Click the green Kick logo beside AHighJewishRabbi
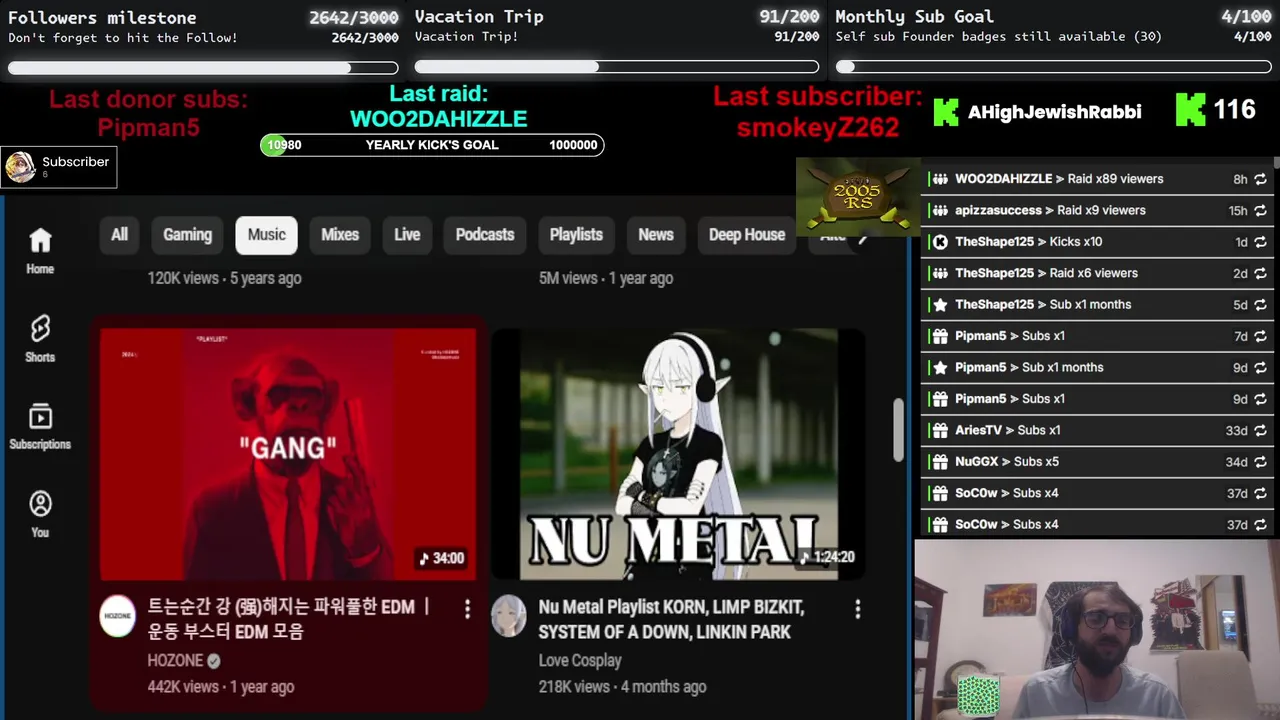This screenshot has width=1280, height=720. pyautogui.click(x=946, y=112)
